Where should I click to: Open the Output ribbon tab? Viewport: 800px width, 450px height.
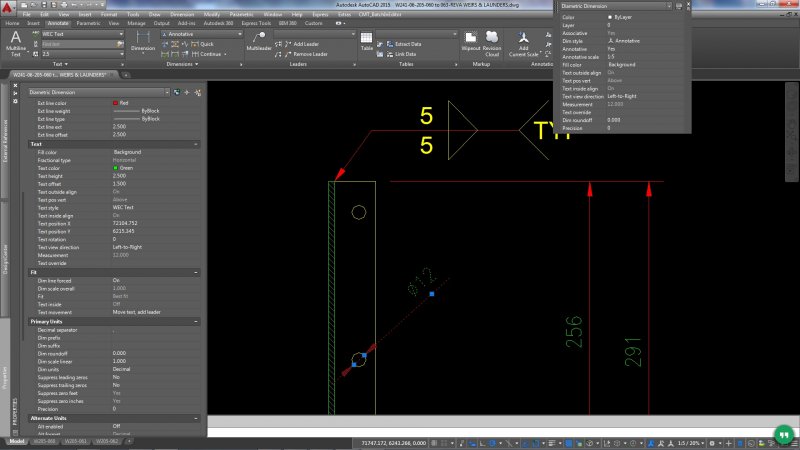tap(161, 23)
